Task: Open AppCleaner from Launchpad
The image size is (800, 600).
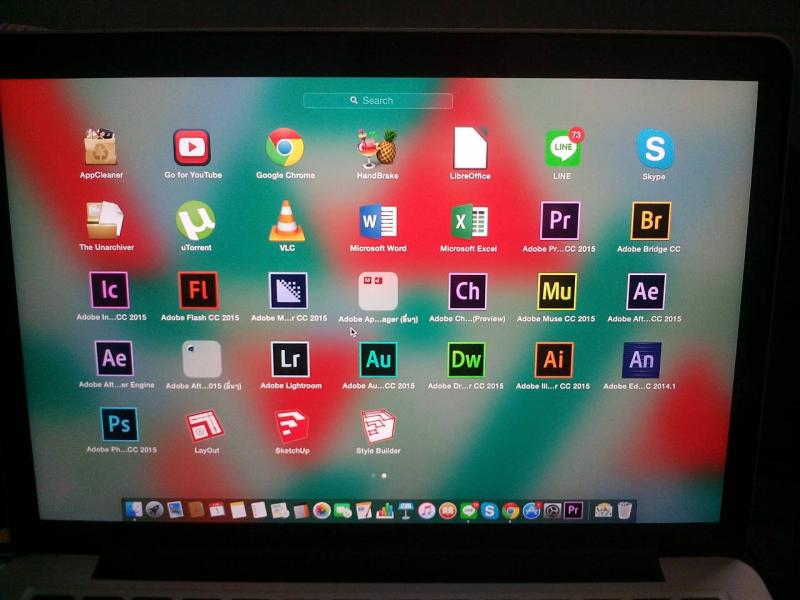Action: click(x=101, y=147)
